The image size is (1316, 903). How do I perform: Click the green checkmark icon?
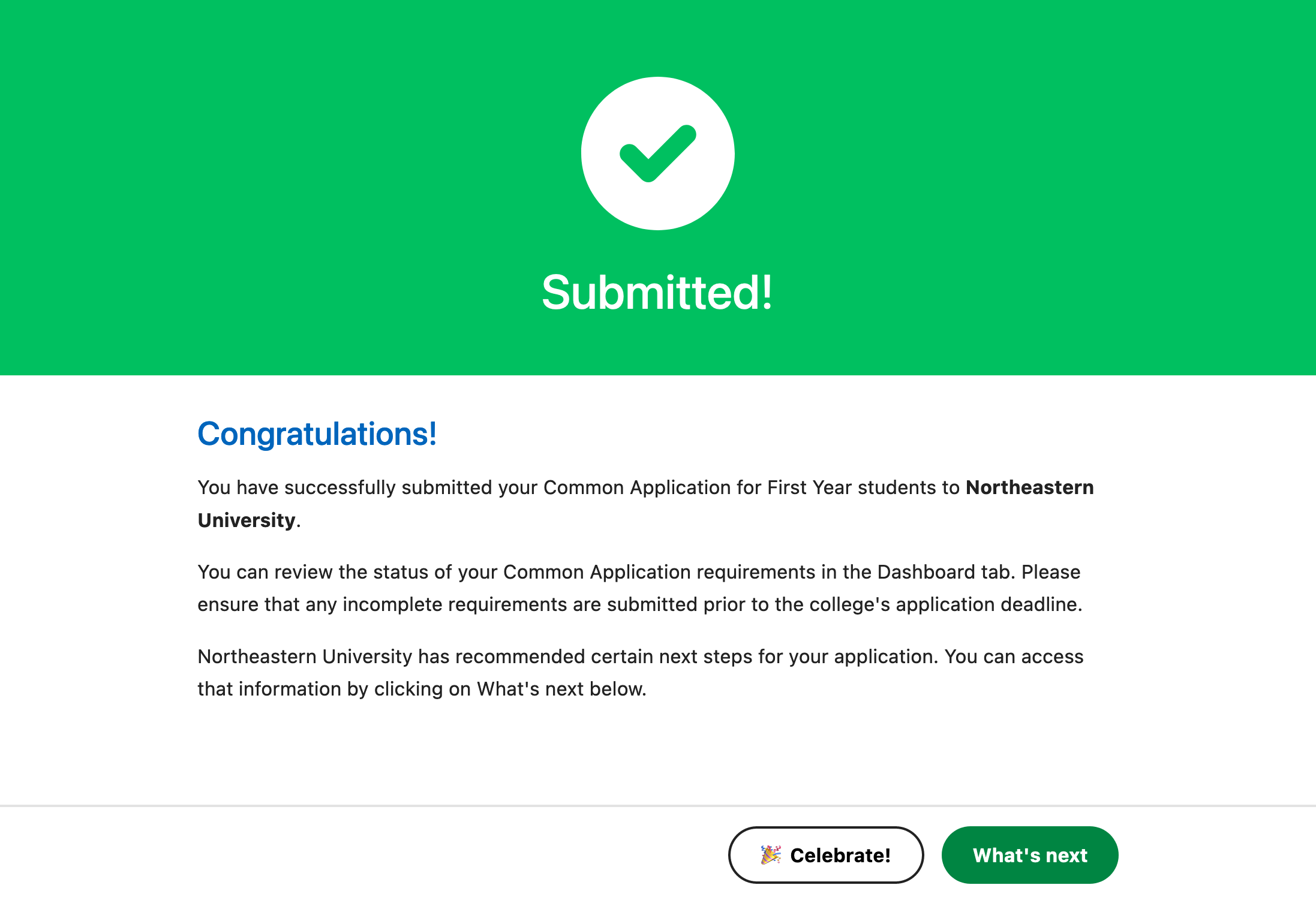[x=657, y=153]
